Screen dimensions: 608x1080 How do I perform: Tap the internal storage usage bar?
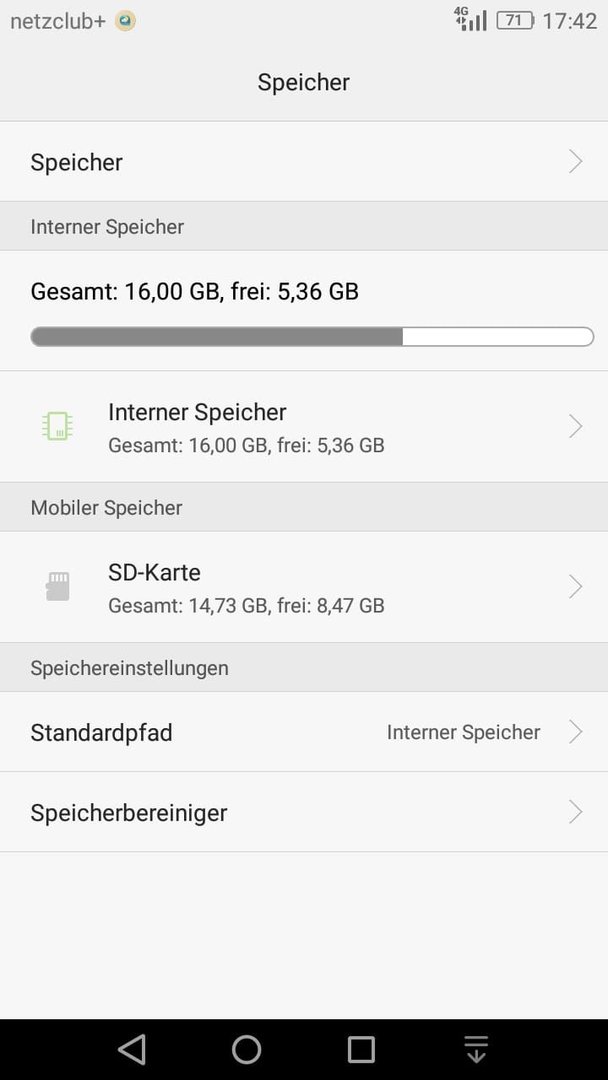pos(312,337)
